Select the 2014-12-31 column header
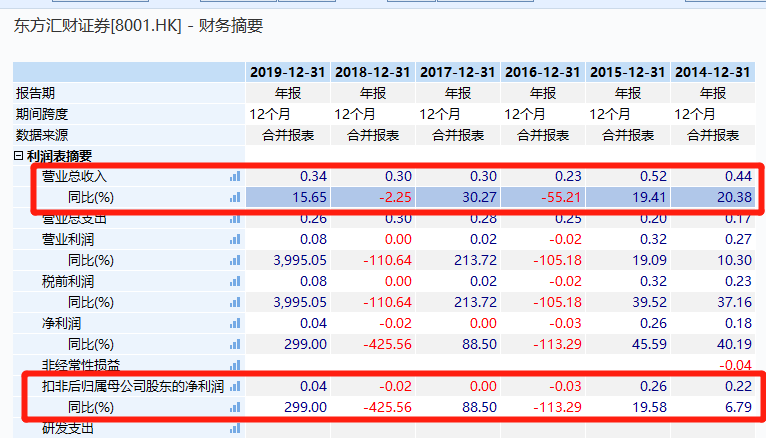 click(712, 72)
